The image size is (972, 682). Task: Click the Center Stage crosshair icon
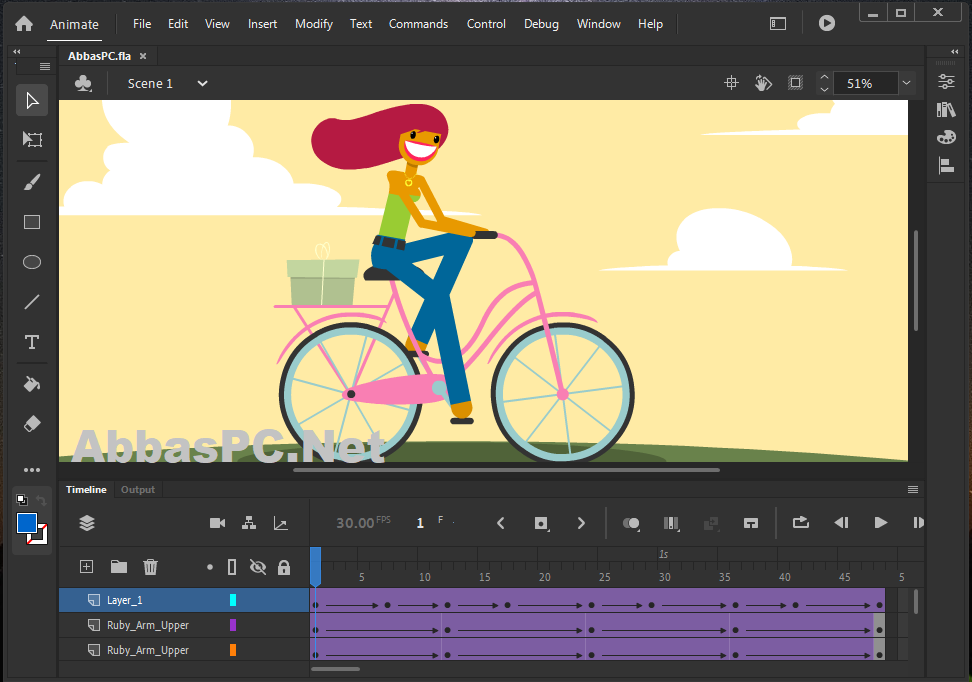coord(731,82)
